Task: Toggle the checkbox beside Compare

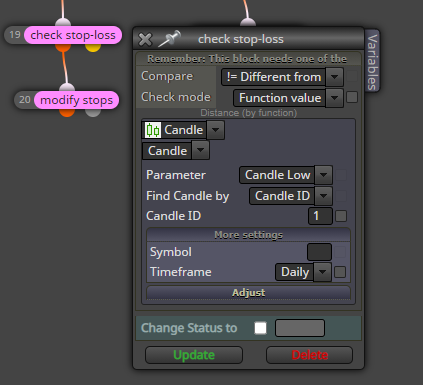Action: click(x=352, y=76)
